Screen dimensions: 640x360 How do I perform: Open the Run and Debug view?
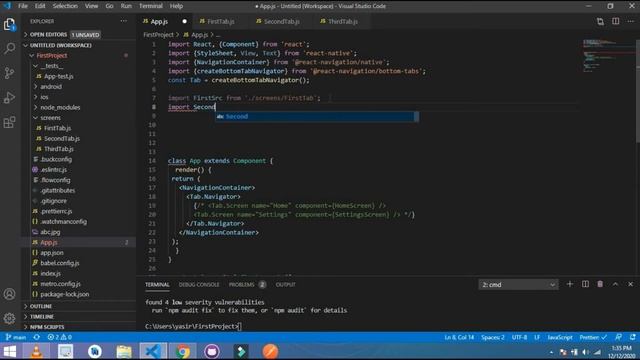(9, 98)
